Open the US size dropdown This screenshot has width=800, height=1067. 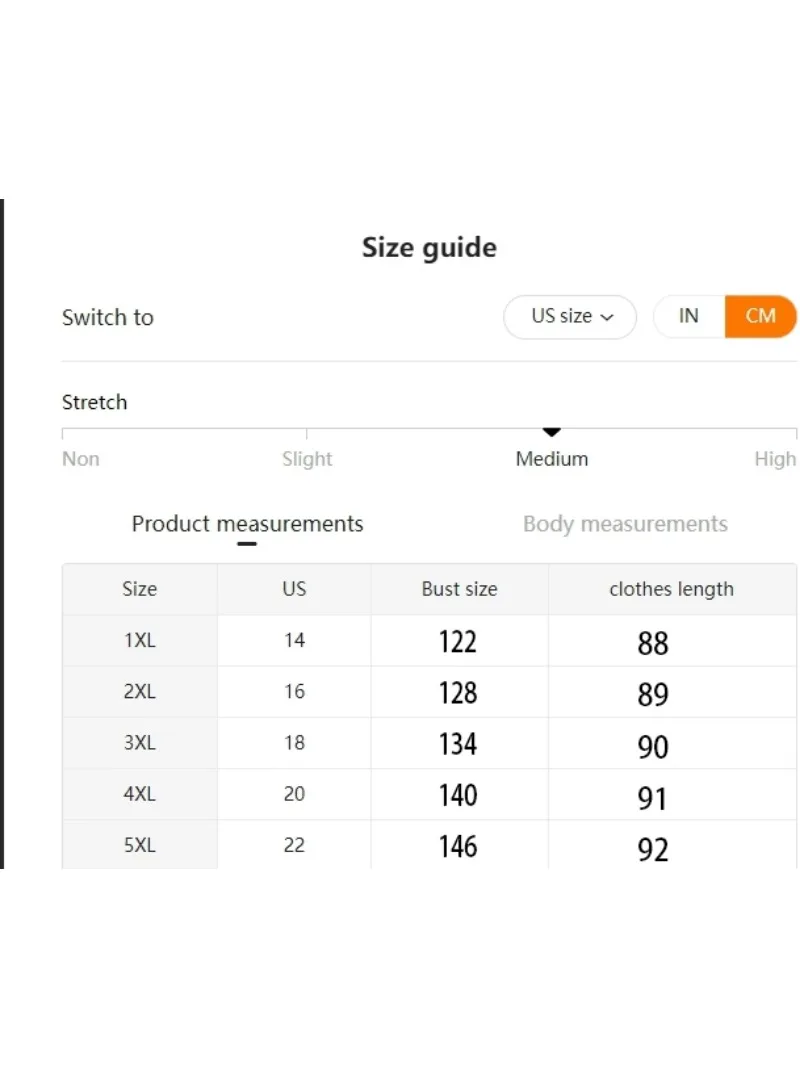pos(569,316)
